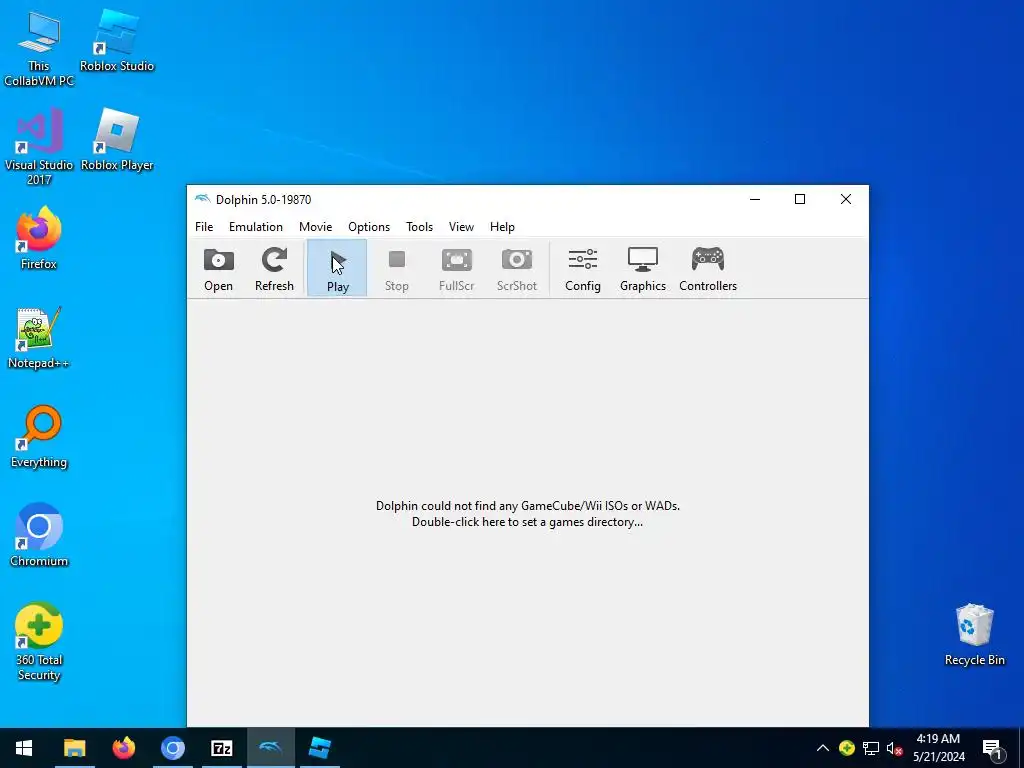Open Firefox from the taskbar
This screenshot has width=1024, height=768.
coord(123,748)
